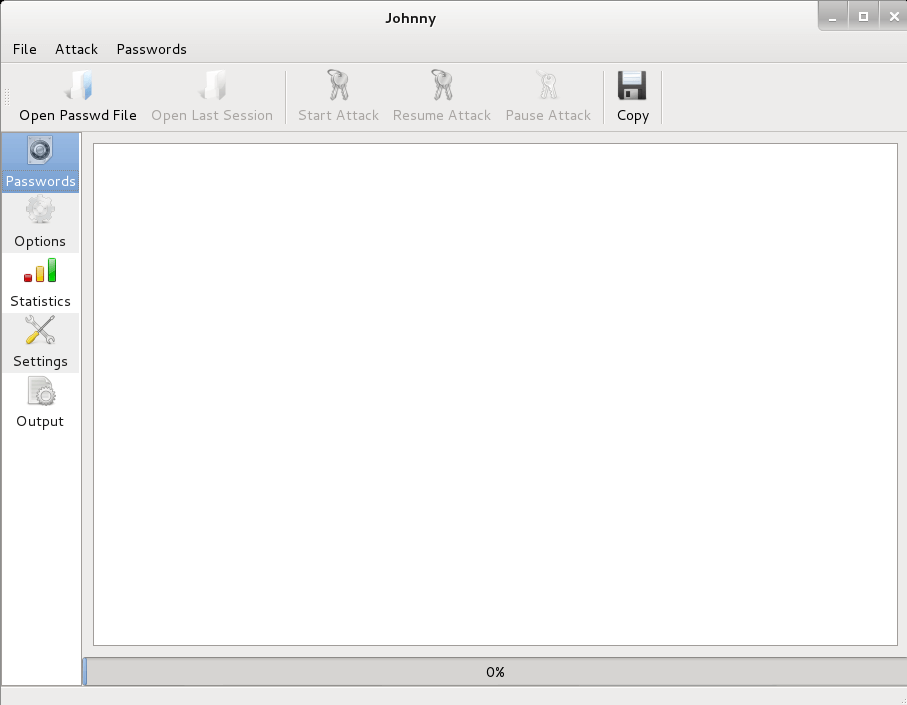Viewport: 907px width, 705px height.
Task: Click the 0% progress bar
Action: tap(495, 672)
